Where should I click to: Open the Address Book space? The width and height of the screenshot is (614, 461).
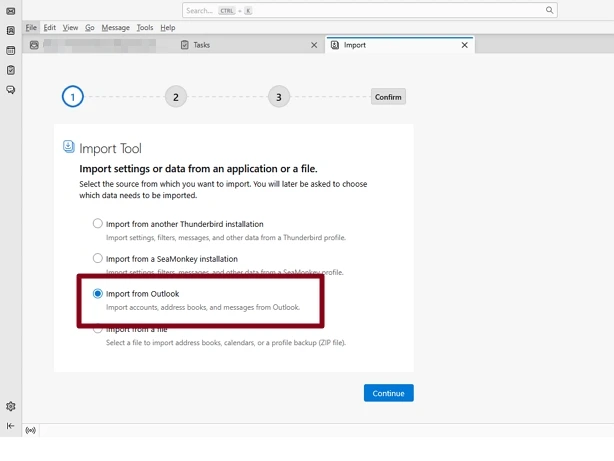click(11, 31)
